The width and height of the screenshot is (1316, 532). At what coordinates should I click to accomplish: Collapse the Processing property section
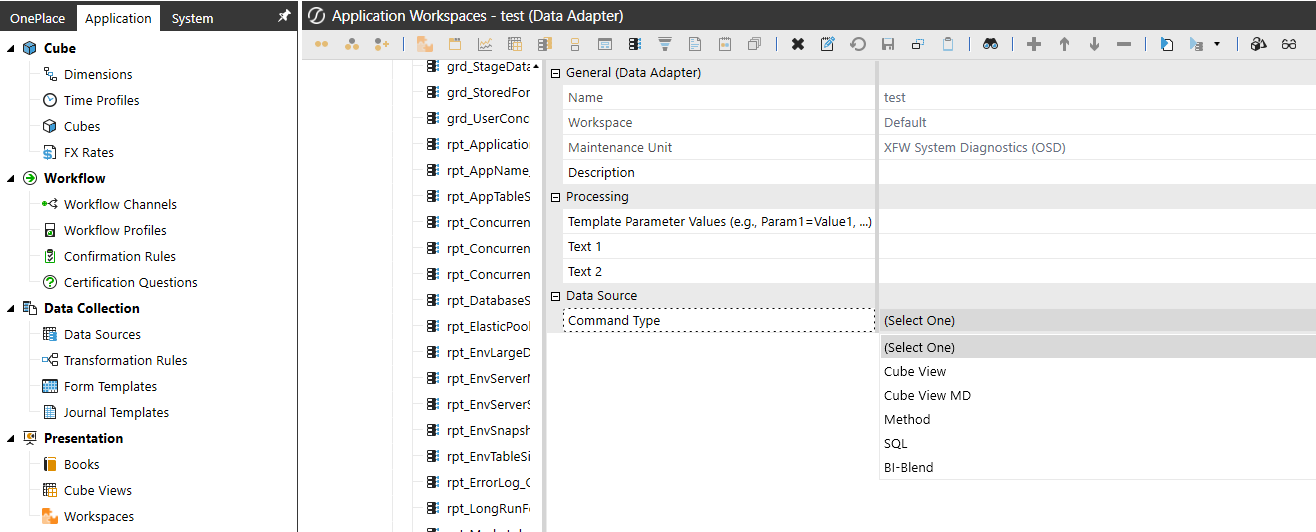(x=556, y=197)
